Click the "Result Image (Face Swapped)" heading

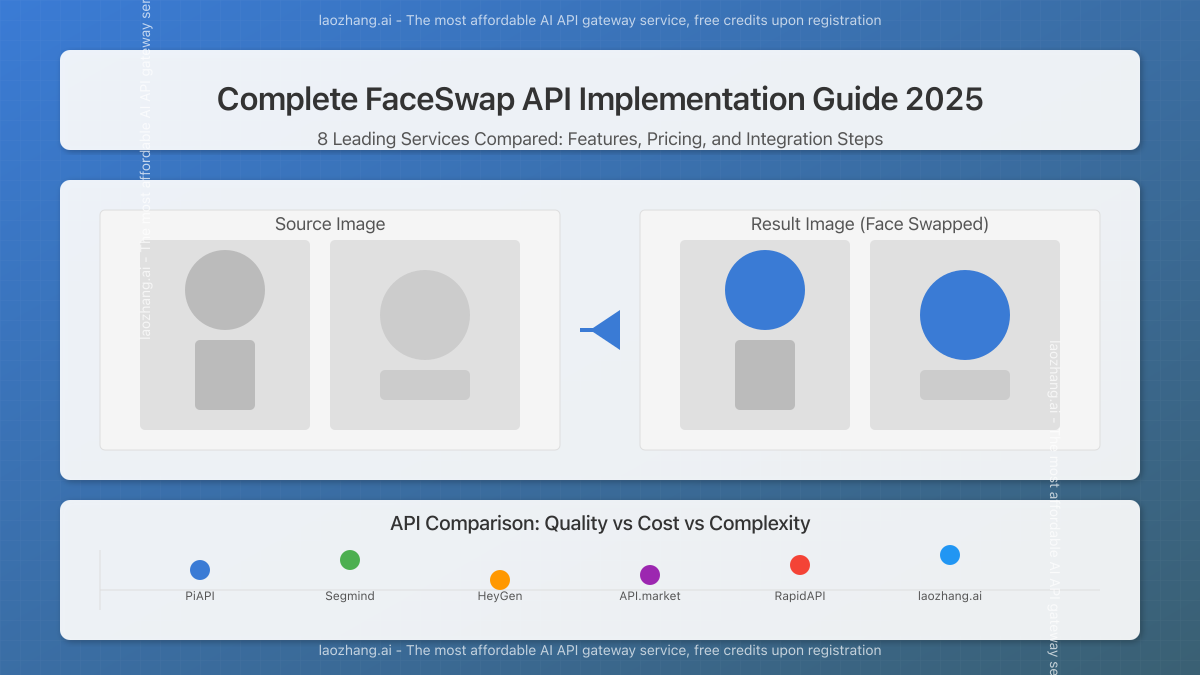click(x=870, y=224)
